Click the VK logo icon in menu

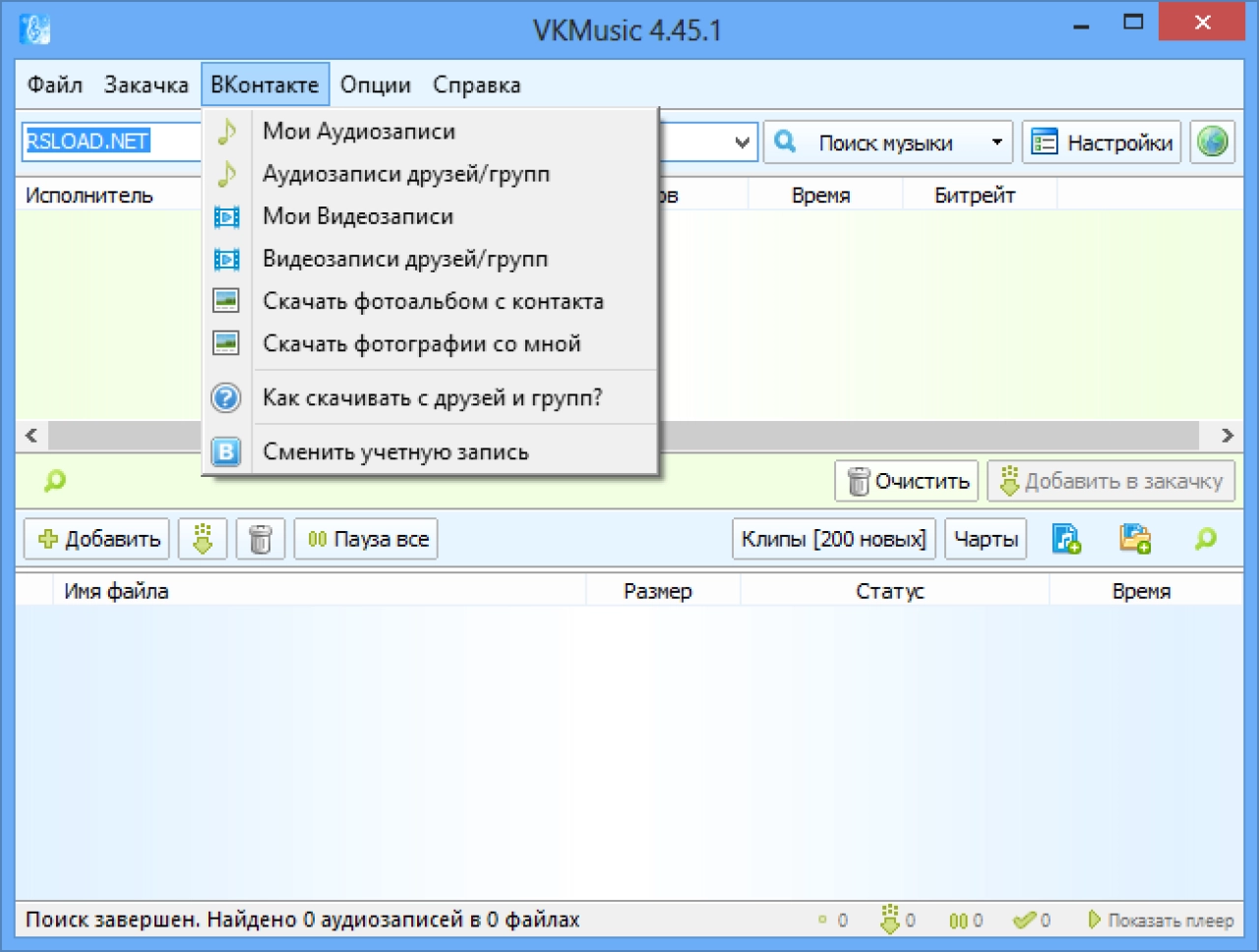226,451
